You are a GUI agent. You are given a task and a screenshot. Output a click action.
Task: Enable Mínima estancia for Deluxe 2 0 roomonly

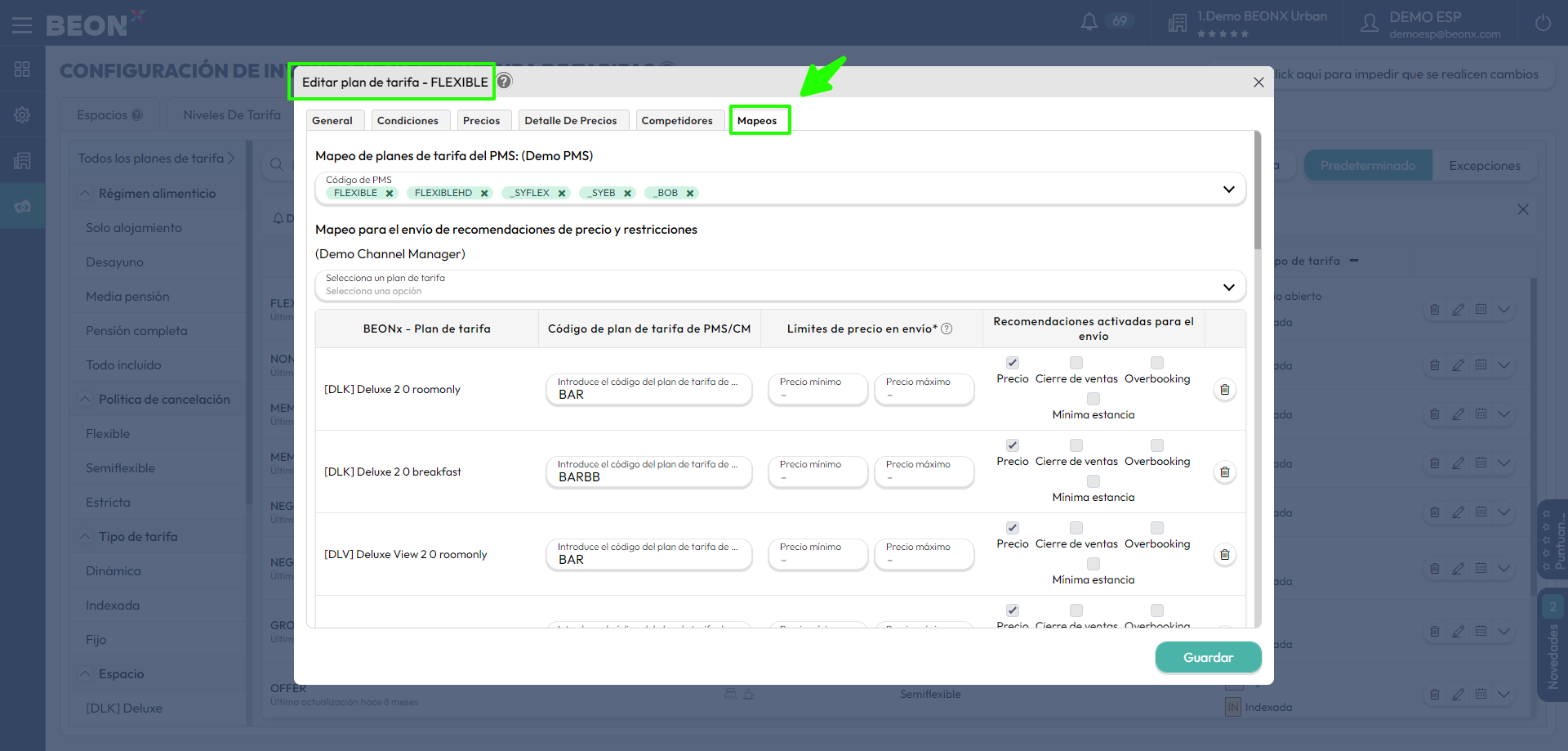pos(1094,399)
